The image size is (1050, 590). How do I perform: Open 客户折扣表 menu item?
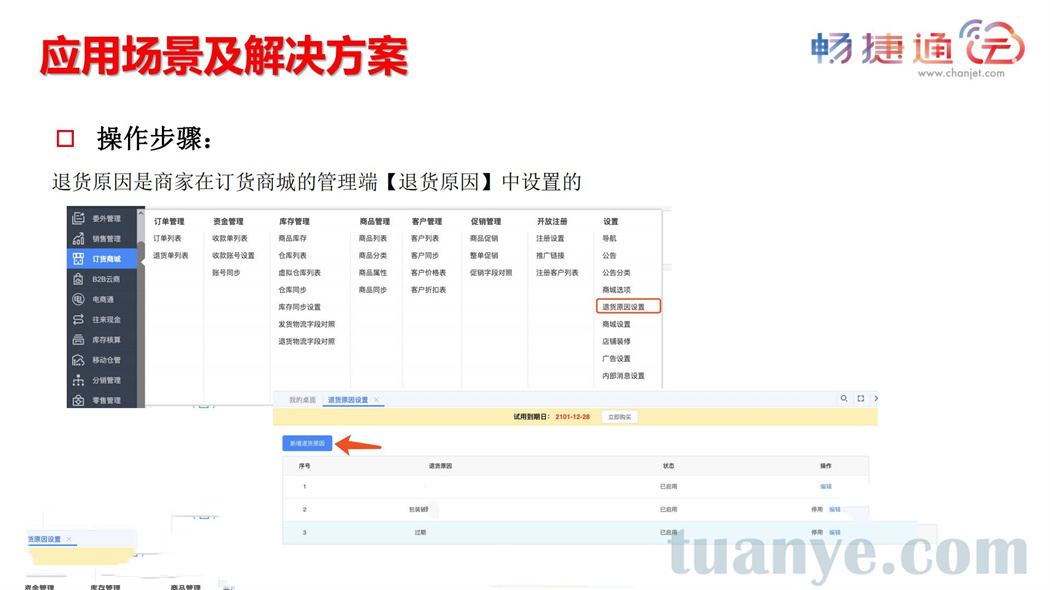coord(429,290)
